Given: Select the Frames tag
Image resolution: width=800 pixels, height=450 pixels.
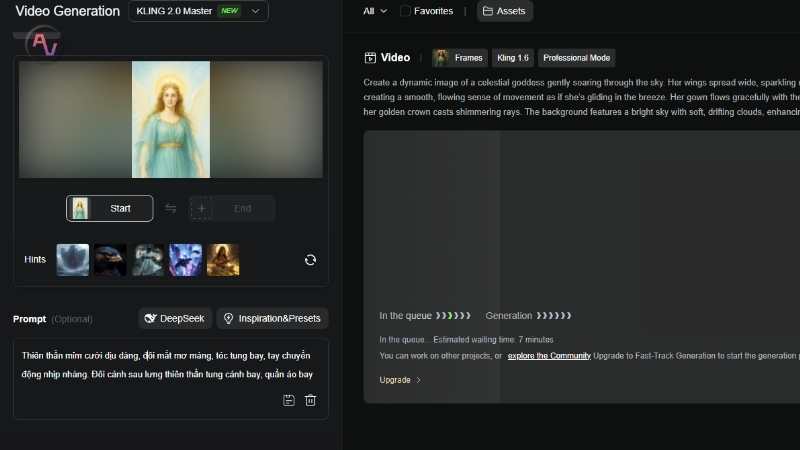Looking at the screenshot, I should point(459,58).
